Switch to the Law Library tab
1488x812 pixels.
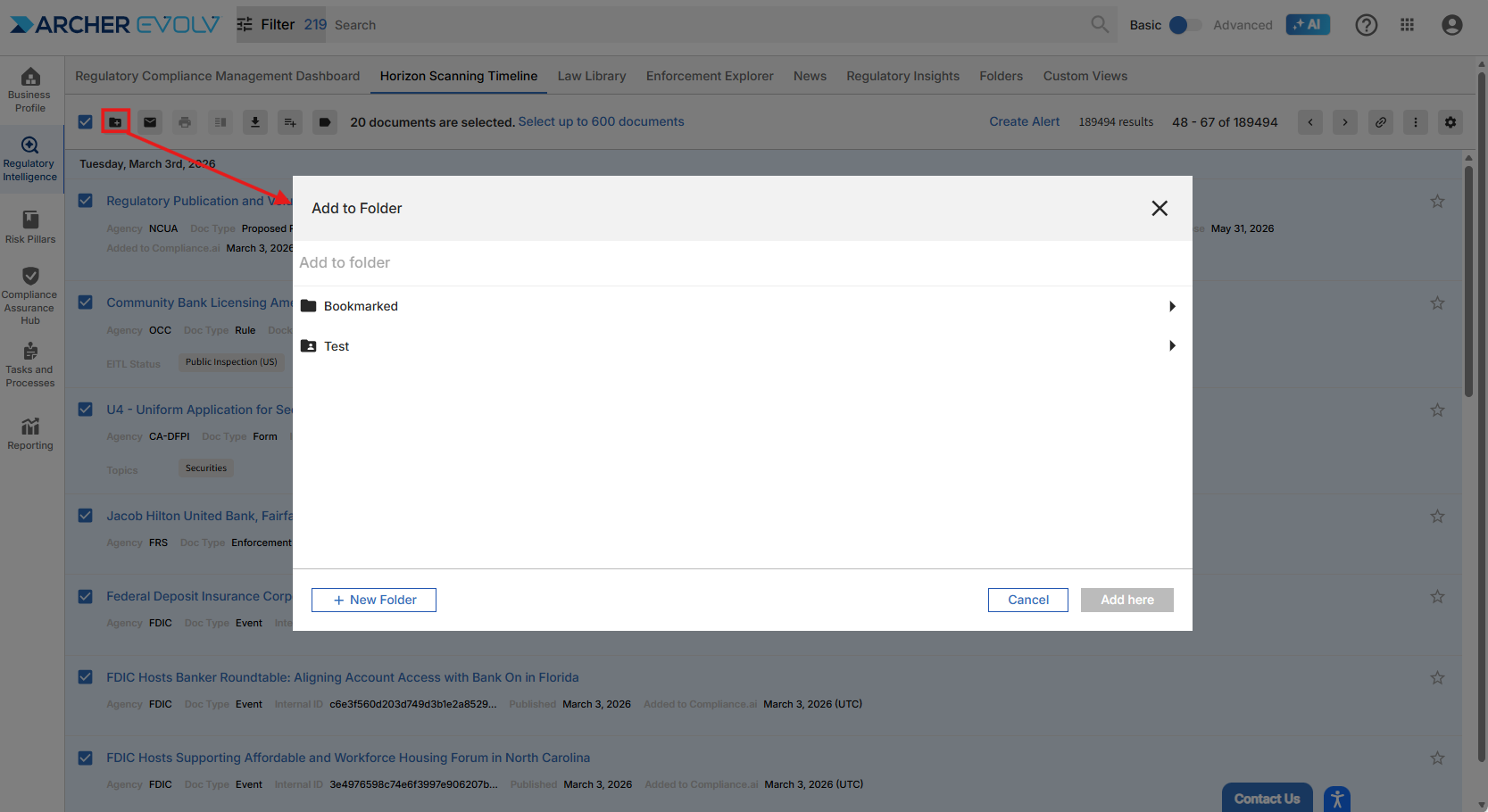[x=591, y=76]
